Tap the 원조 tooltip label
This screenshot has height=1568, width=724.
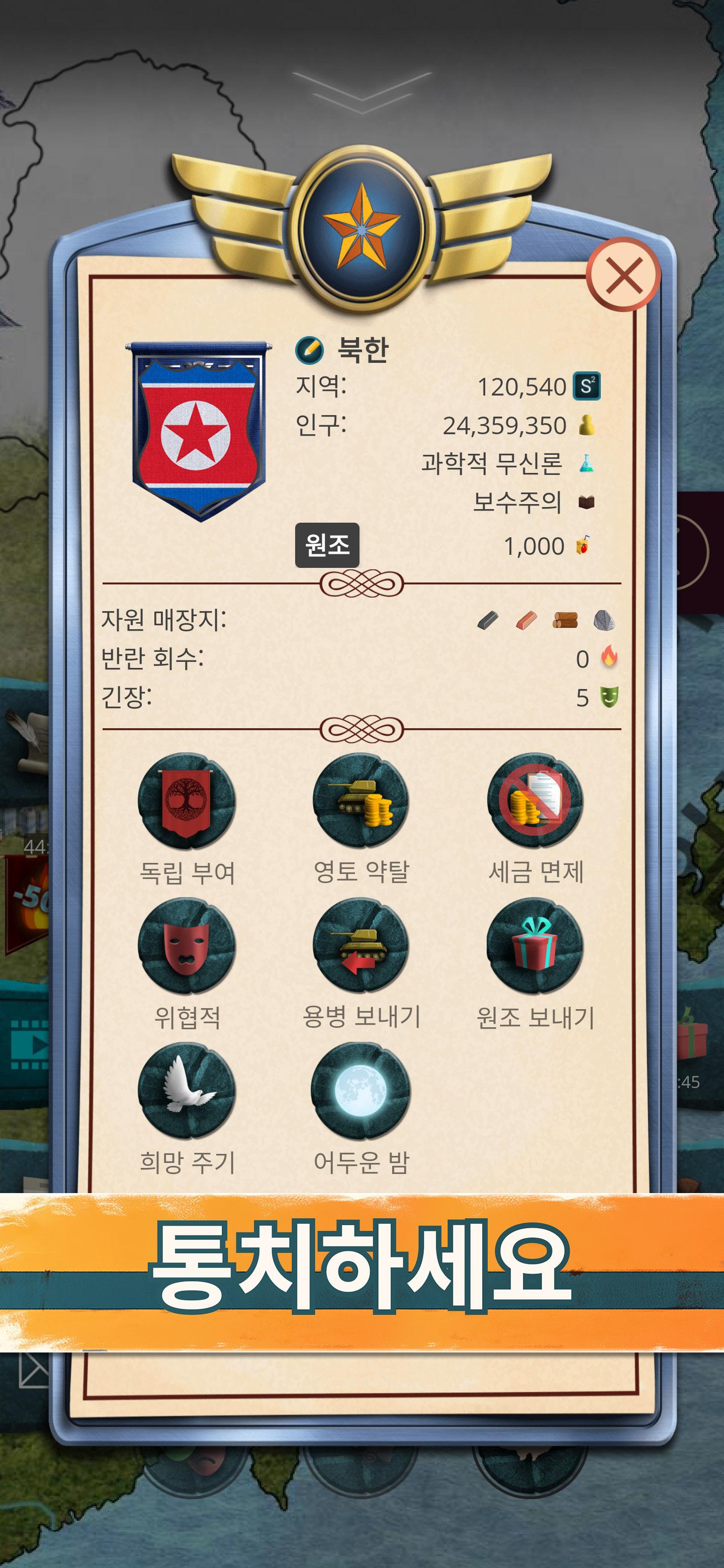(327, 545)
